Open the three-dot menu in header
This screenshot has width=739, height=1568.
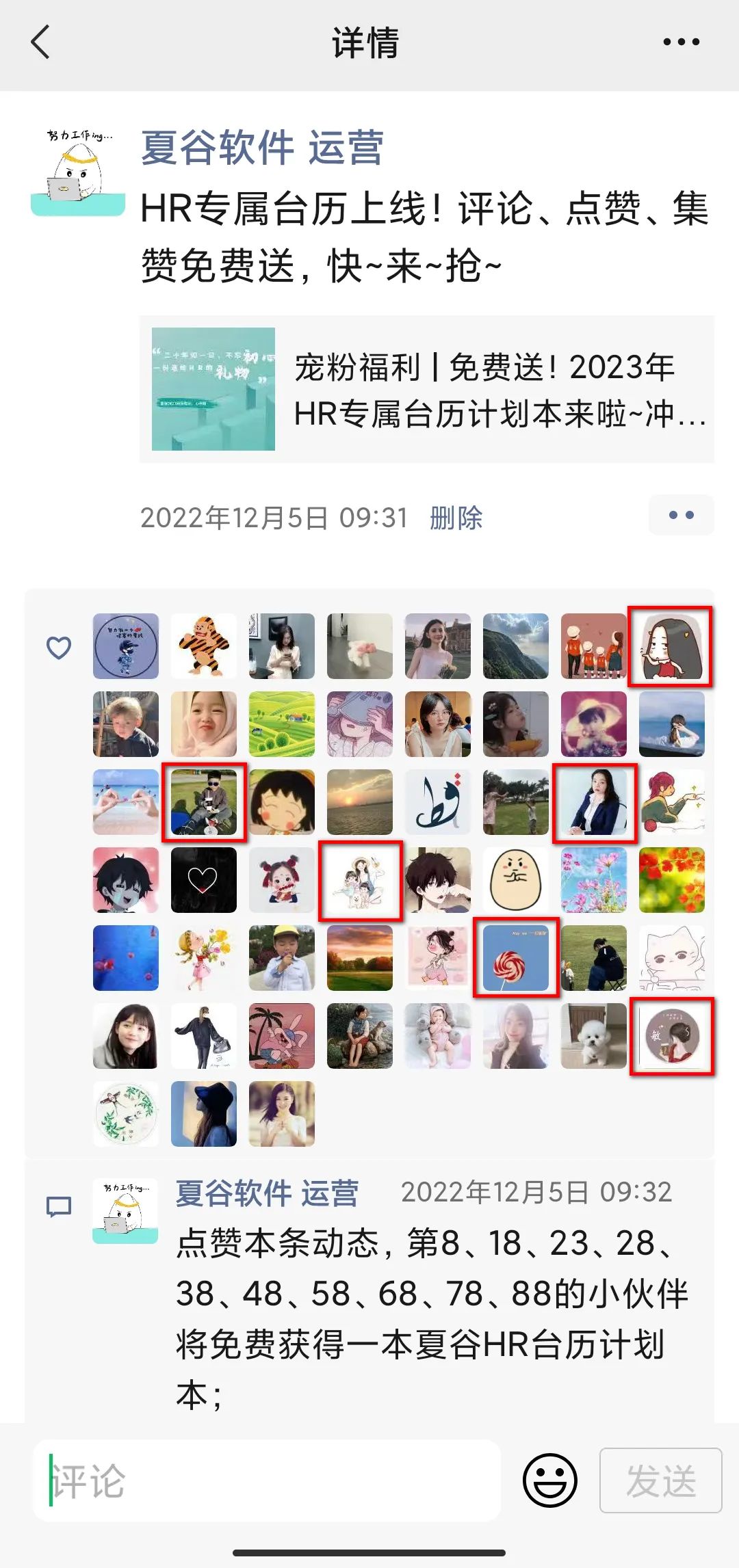[681, 42]
